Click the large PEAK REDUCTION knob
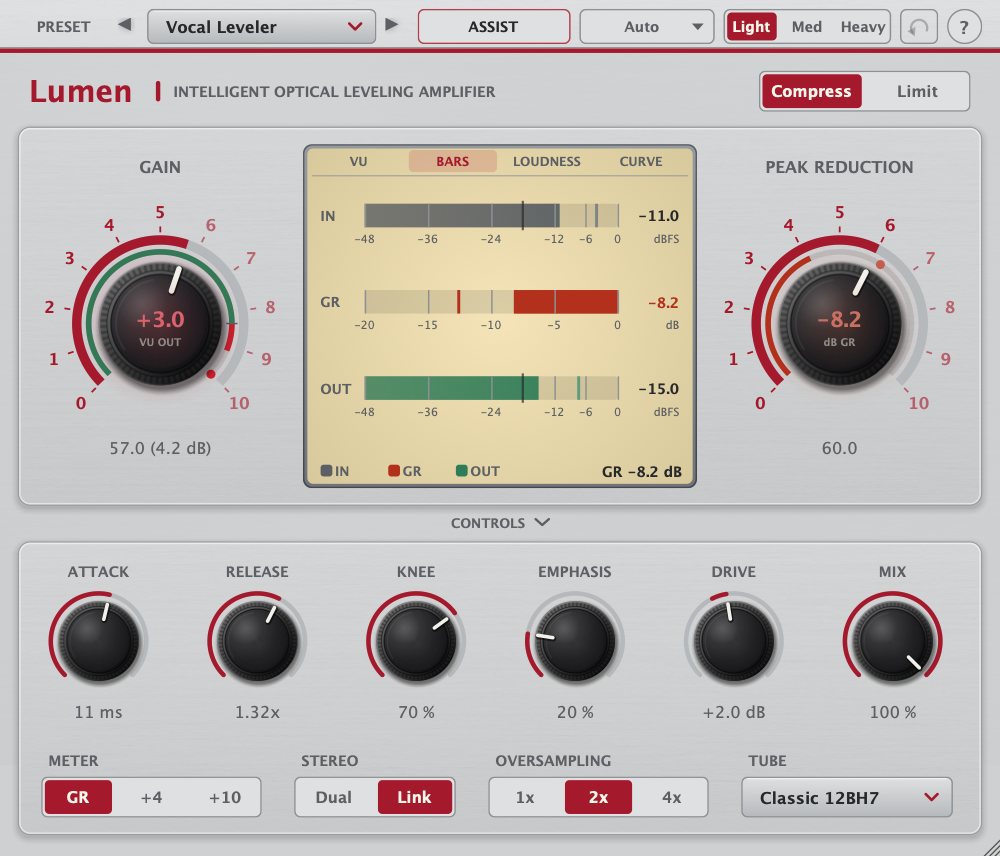The image size is (1000, 856). (839, 323)
